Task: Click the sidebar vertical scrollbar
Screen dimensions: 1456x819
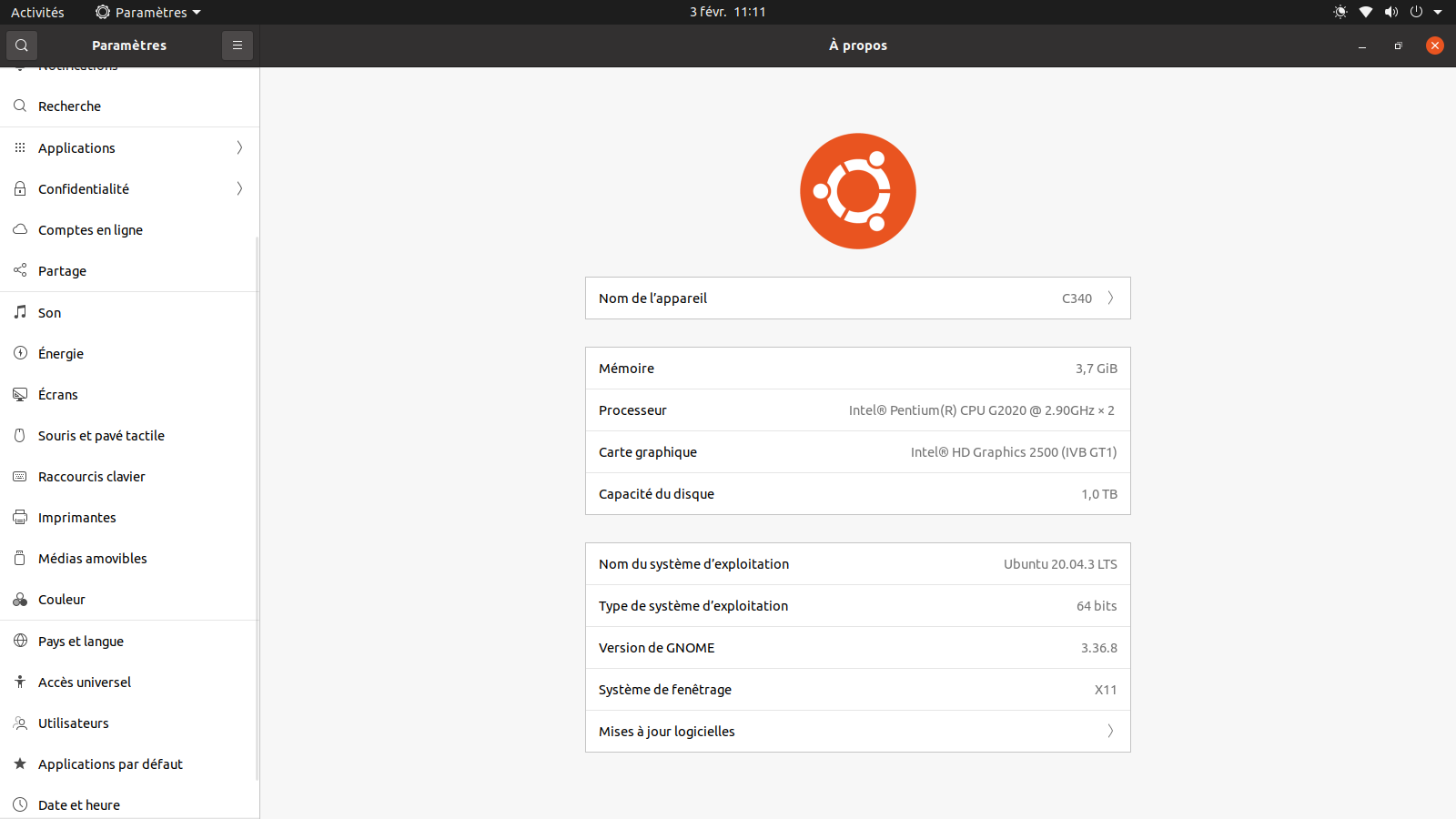Action: pyautogui.click(x=258, y=510)
